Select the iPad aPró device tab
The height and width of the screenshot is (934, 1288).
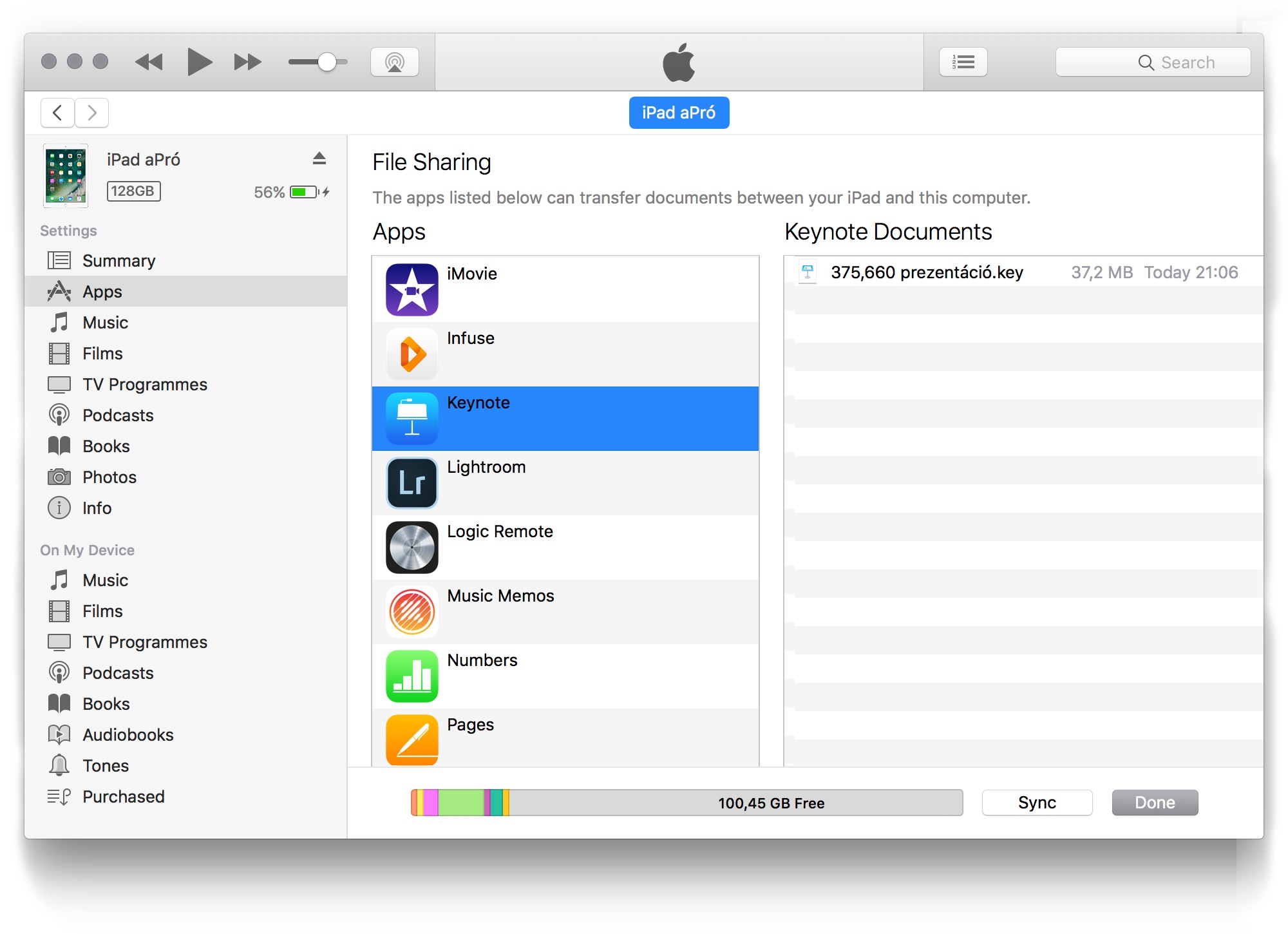point(679,113)
